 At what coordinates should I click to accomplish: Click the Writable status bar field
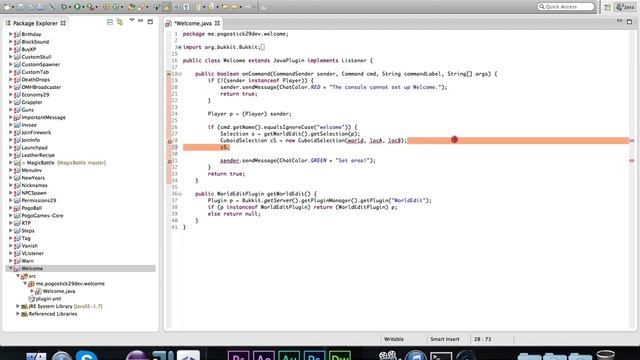click(x=393, y=339)
